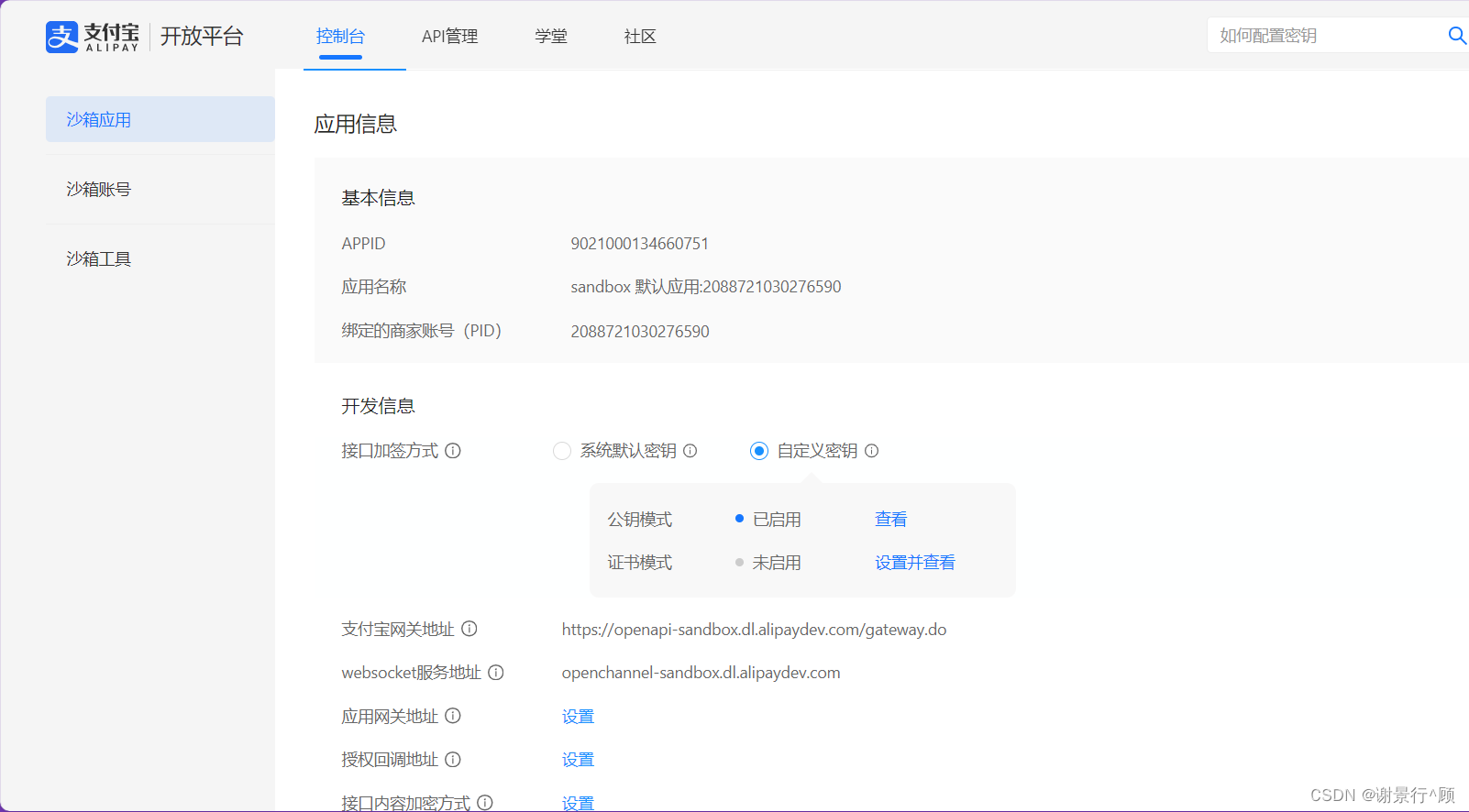The width and height of the screenshot is (1469, 812).
Task: Click info icon beside 接口内容加密方式
Action: [x=485, y=803]
